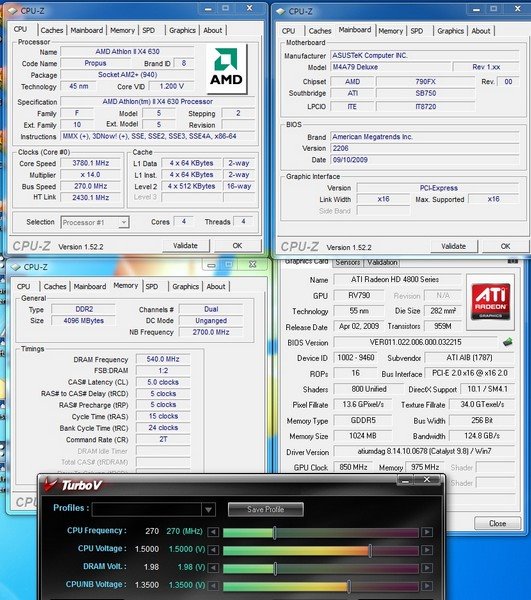
Task: Click Save Profile in TurboV
Action: pos(266,509)
